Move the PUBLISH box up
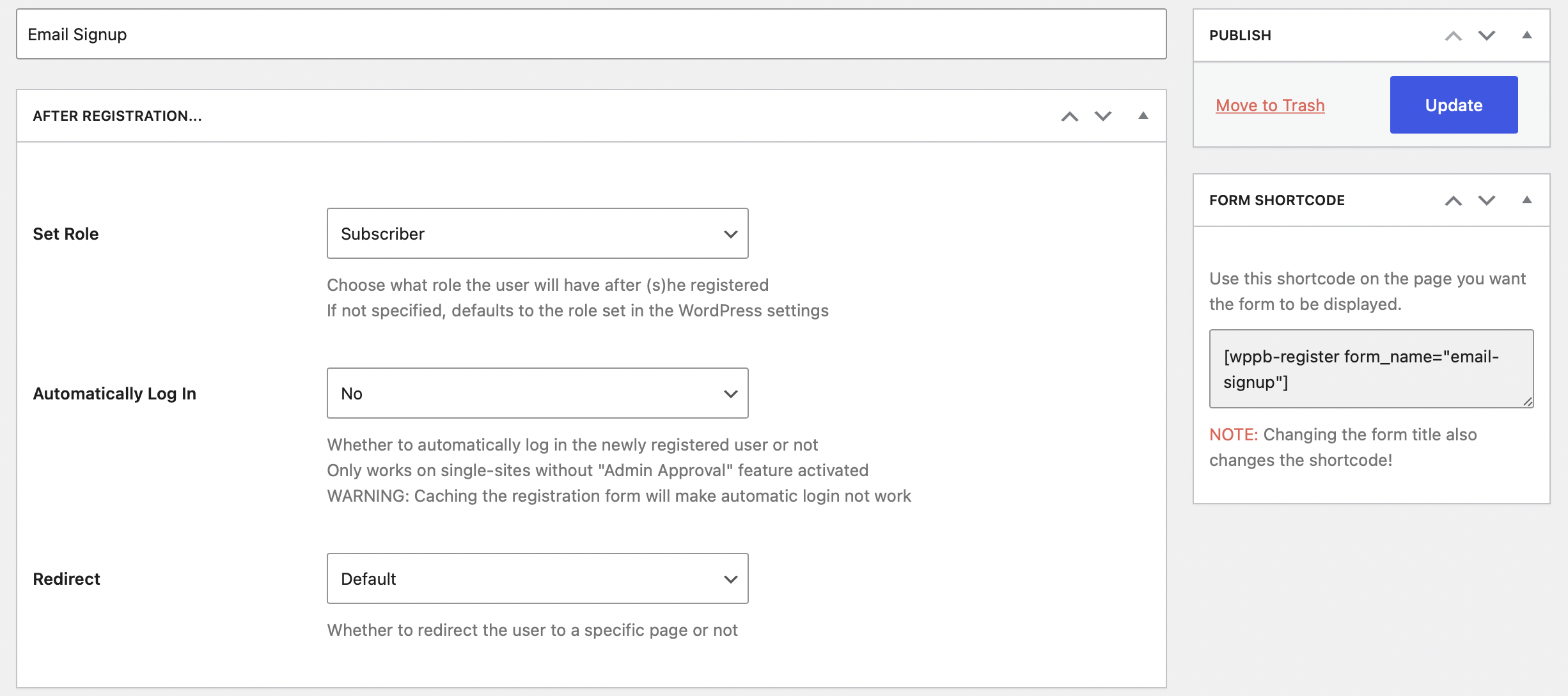The image size is (1568, 696). [x=1454, y=36]
